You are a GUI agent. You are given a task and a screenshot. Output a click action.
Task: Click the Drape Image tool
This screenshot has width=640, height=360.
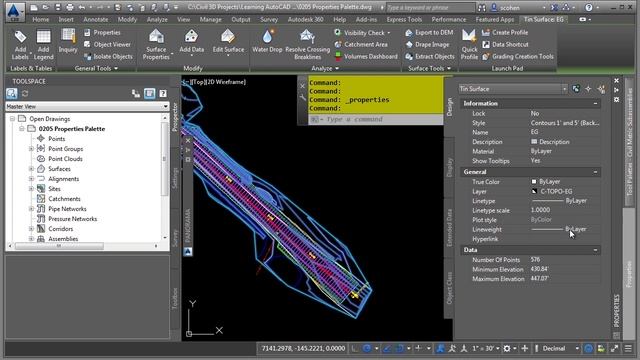[427, 44]
